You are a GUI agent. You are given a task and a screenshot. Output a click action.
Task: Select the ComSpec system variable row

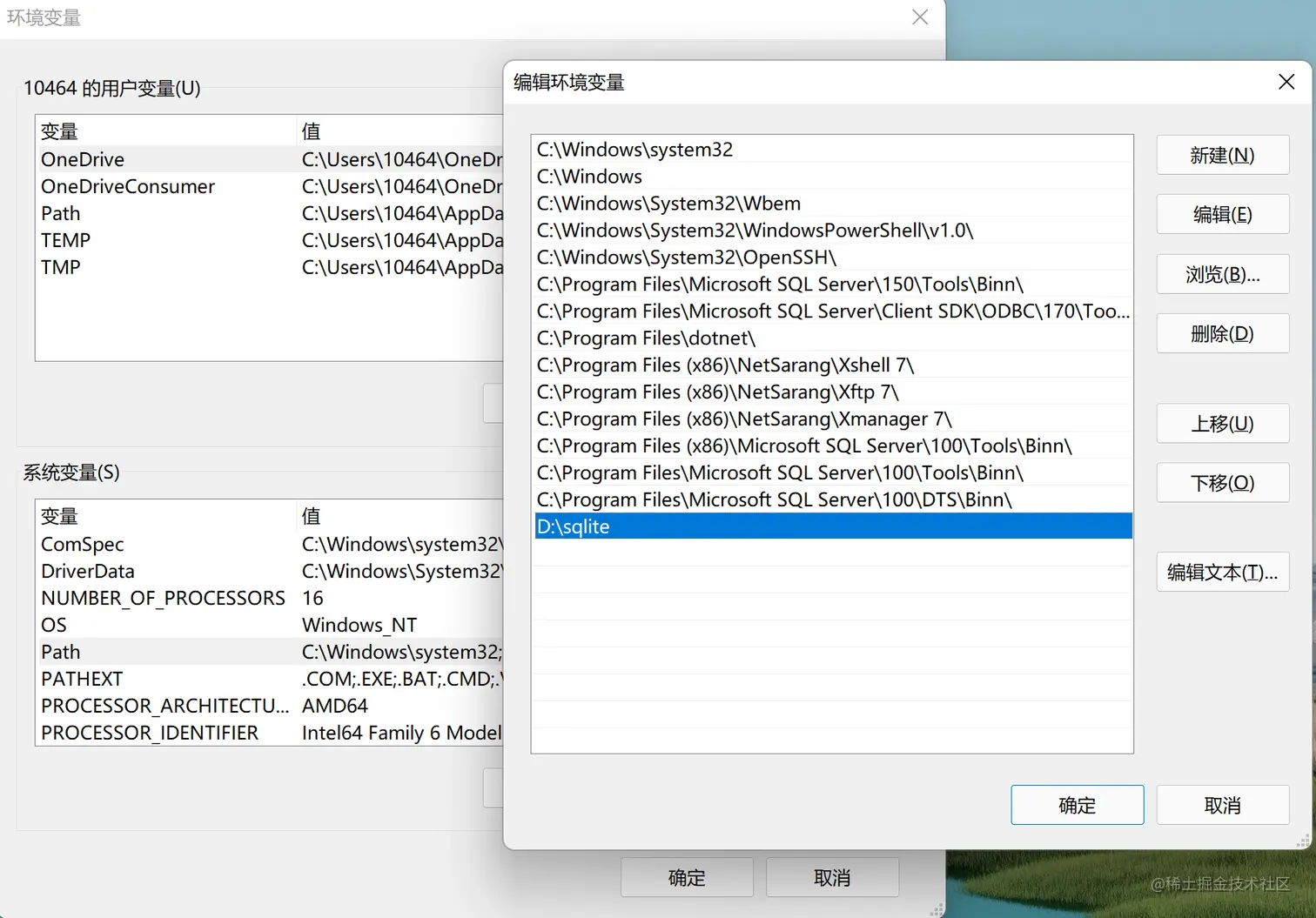(270, 544)
